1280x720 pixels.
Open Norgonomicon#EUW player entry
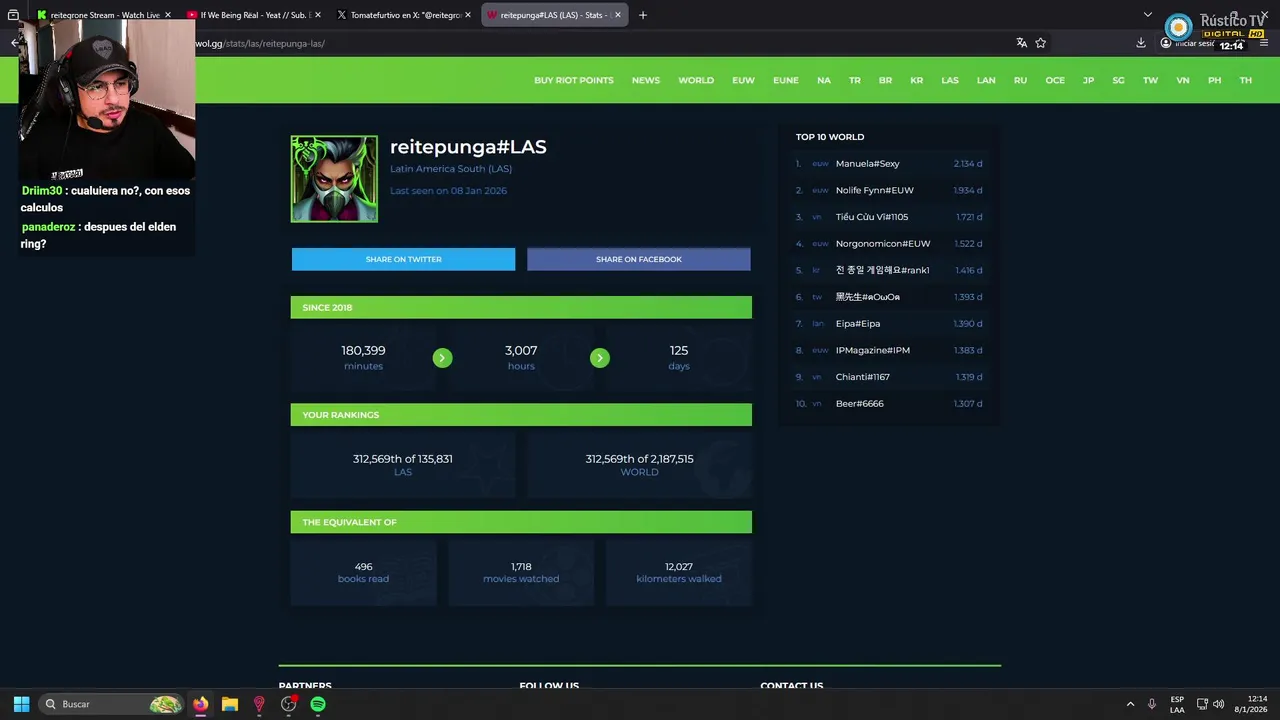[x=883, y=243]
